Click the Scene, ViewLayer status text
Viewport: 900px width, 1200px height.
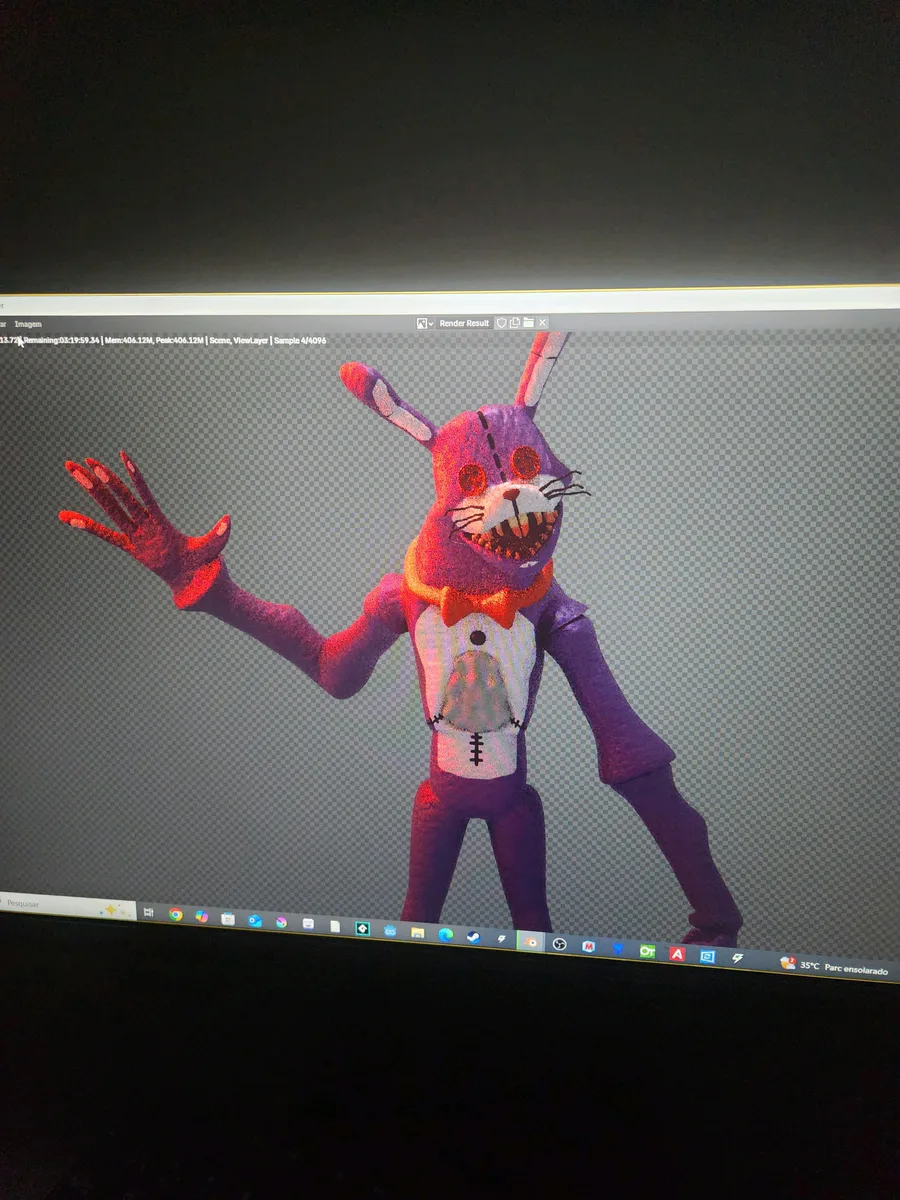(x=239, y=341)
